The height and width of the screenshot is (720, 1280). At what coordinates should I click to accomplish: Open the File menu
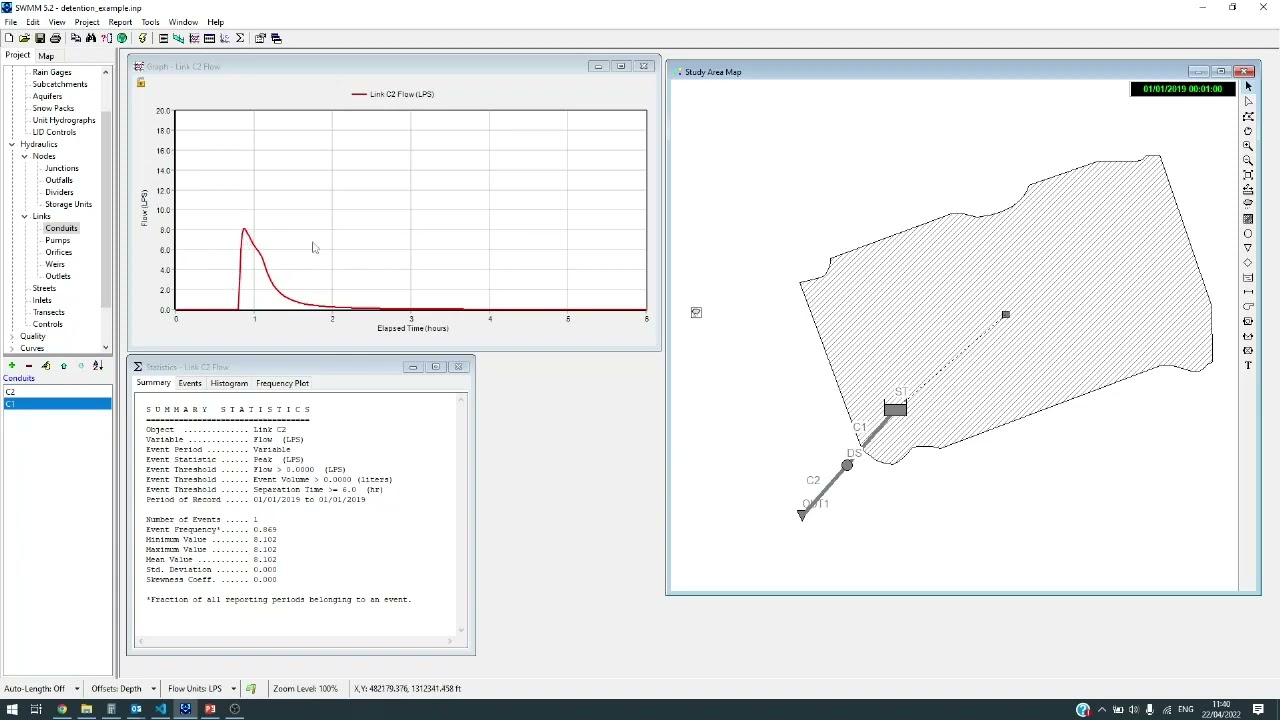coord(10,22)
